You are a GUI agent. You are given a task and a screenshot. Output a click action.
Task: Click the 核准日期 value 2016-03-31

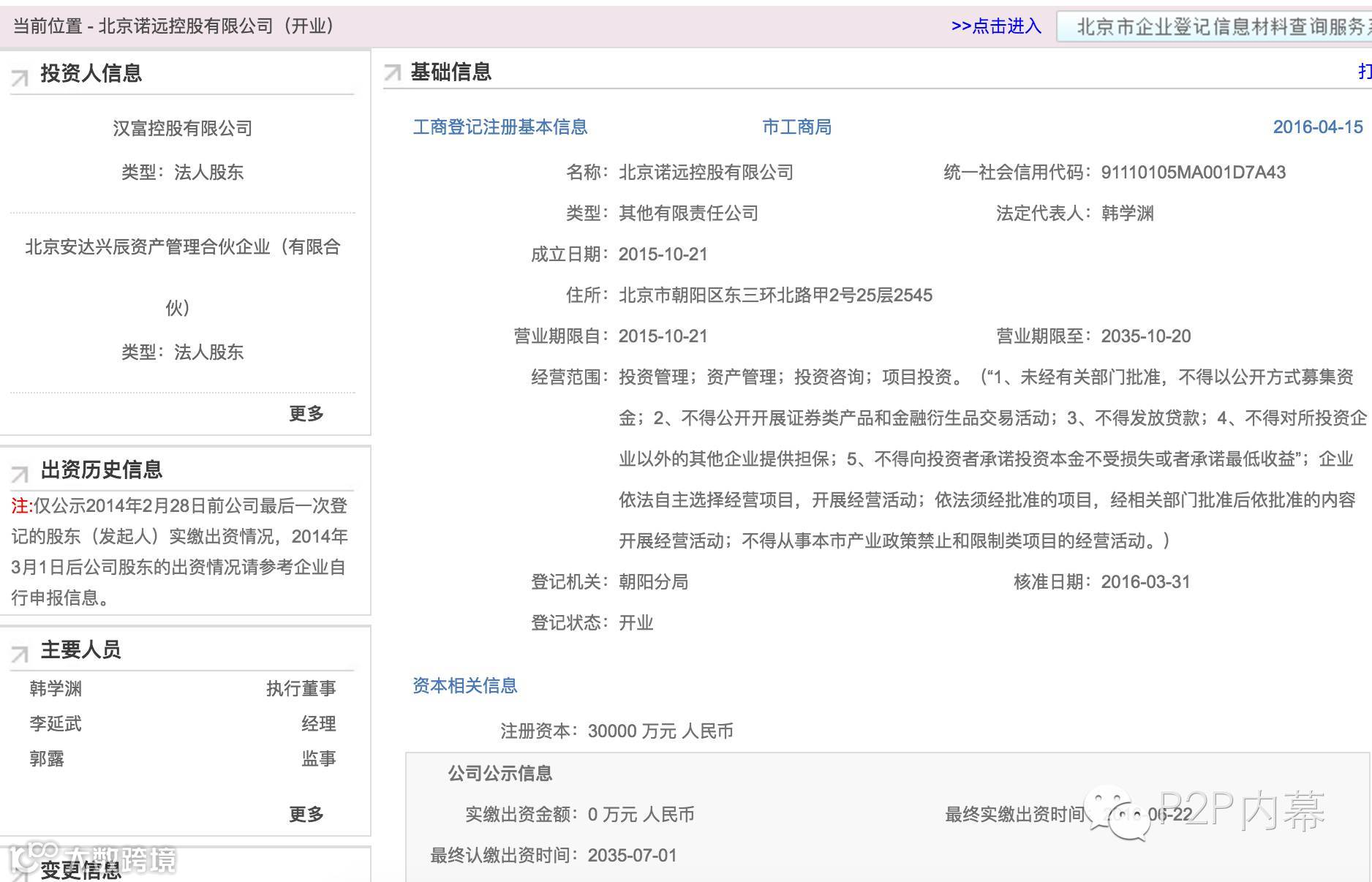tap(1146, 582)
